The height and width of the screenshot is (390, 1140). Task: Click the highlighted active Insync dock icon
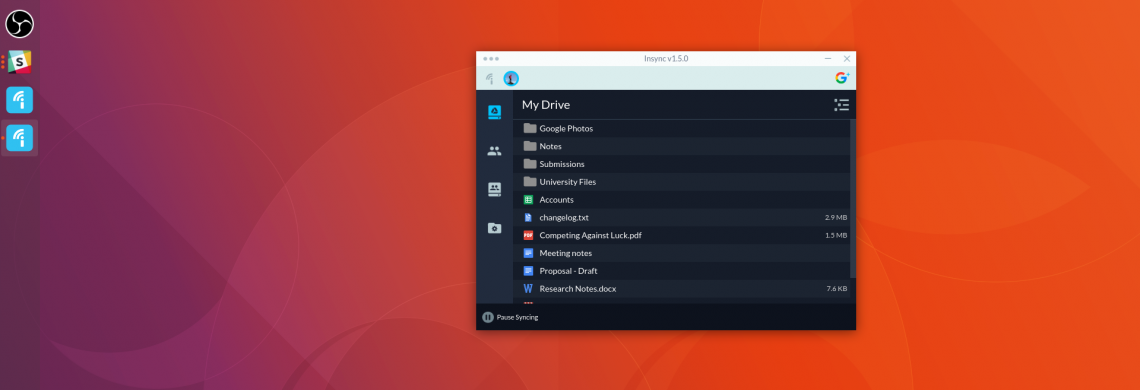20,138
